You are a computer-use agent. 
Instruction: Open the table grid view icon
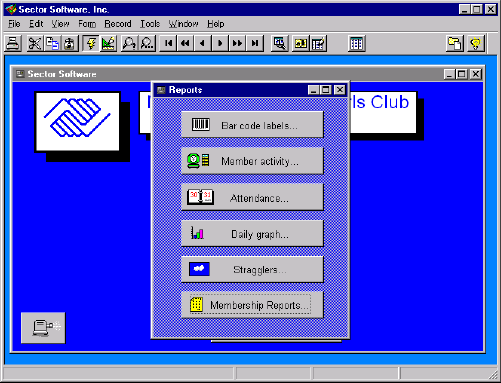[x=356, y=43]
